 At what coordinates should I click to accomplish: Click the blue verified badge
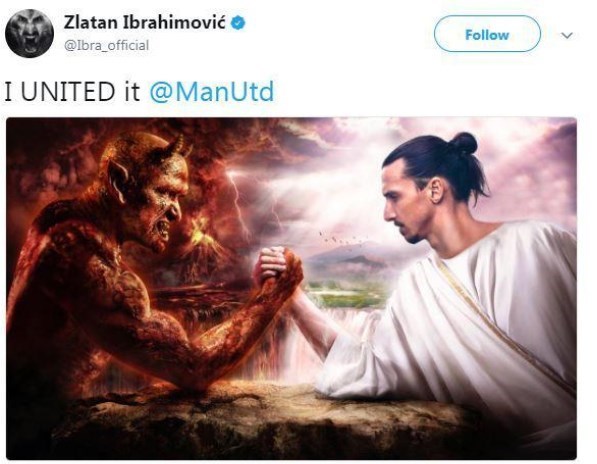click(x=238, y=23)
